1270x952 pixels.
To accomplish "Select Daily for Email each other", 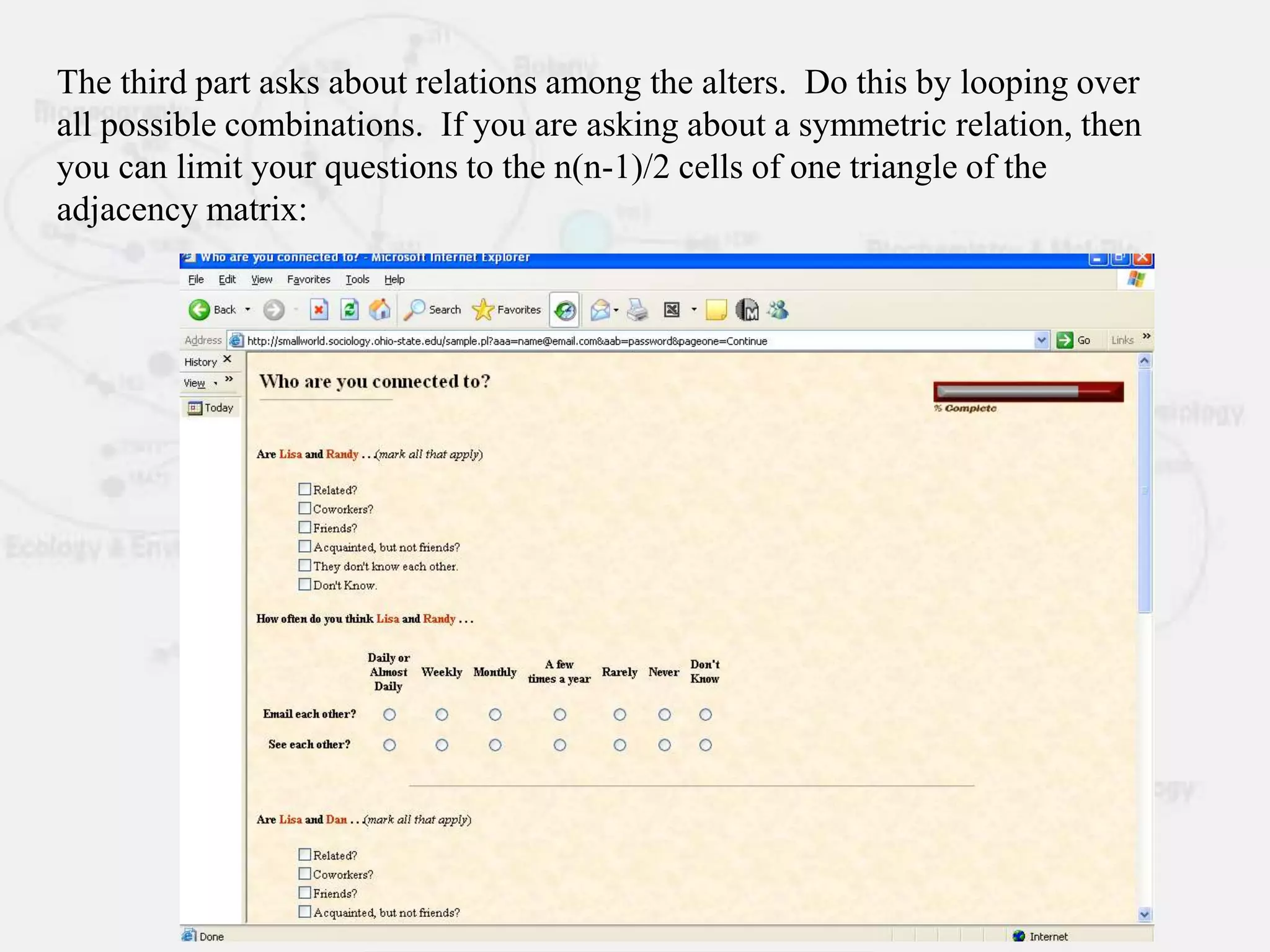I will (389, 715).
